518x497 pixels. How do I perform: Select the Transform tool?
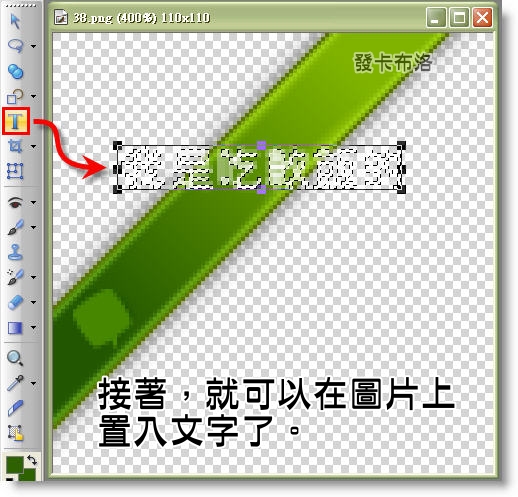[15, 171]
